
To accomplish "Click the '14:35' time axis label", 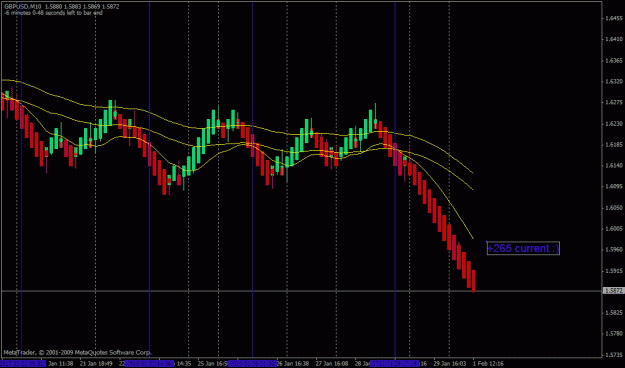I will [x=184, y=364].
